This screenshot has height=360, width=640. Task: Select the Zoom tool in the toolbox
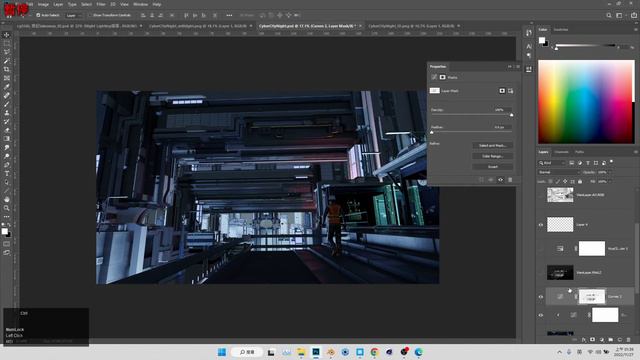tap(7, 208)
